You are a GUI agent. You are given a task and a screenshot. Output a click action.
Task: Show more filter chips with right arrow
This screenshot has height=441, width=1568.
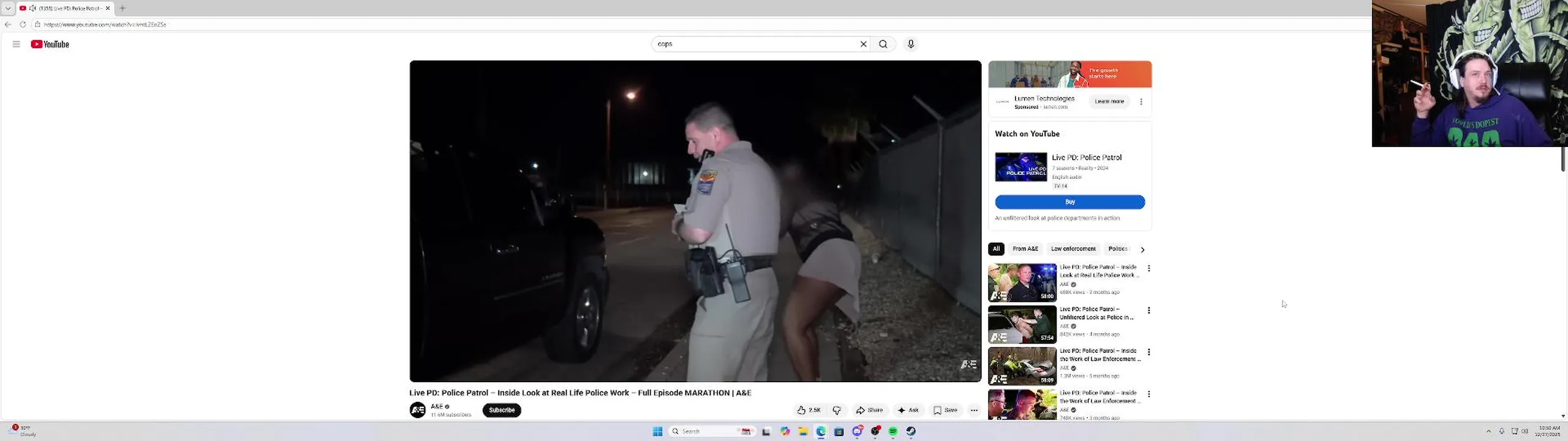(x=1142, y=250)
